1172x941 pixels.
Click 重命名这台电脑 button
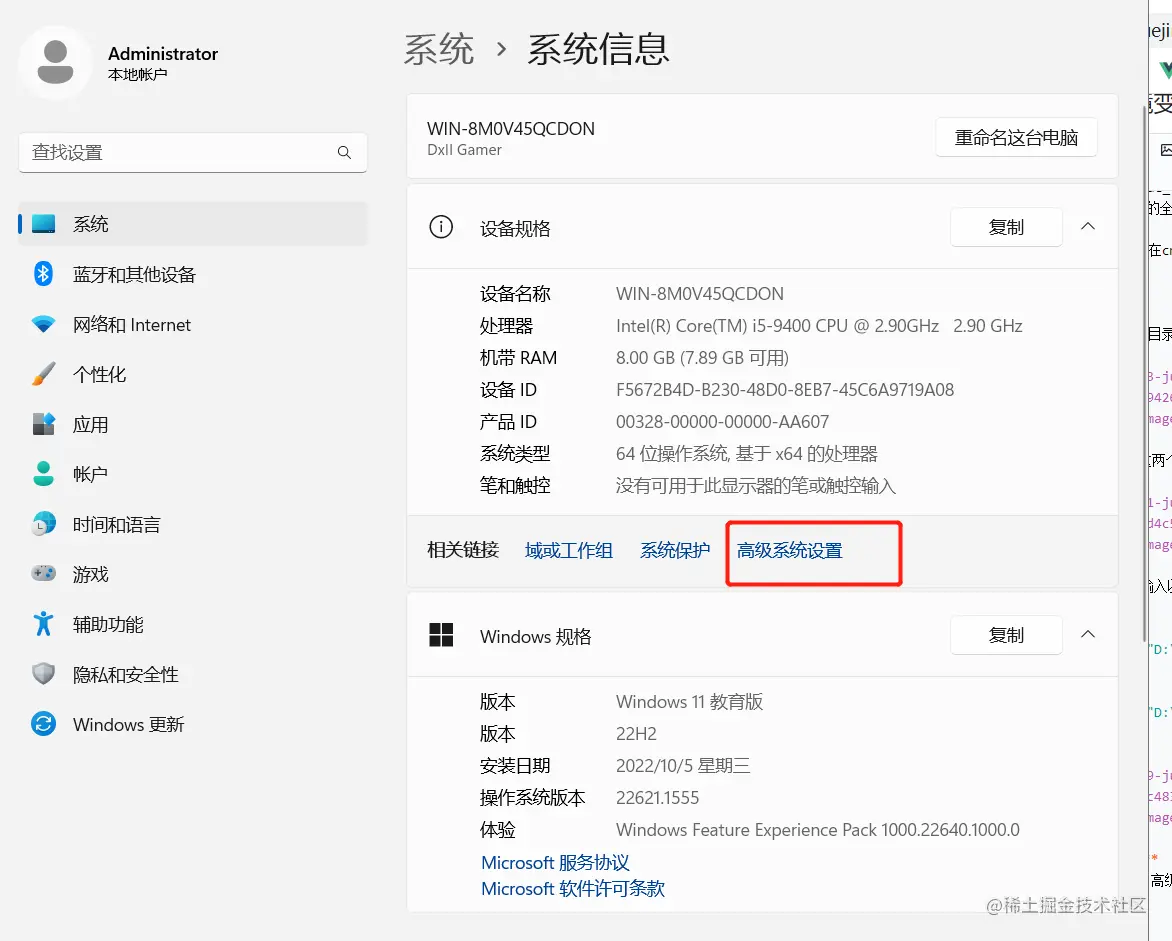1016,138
